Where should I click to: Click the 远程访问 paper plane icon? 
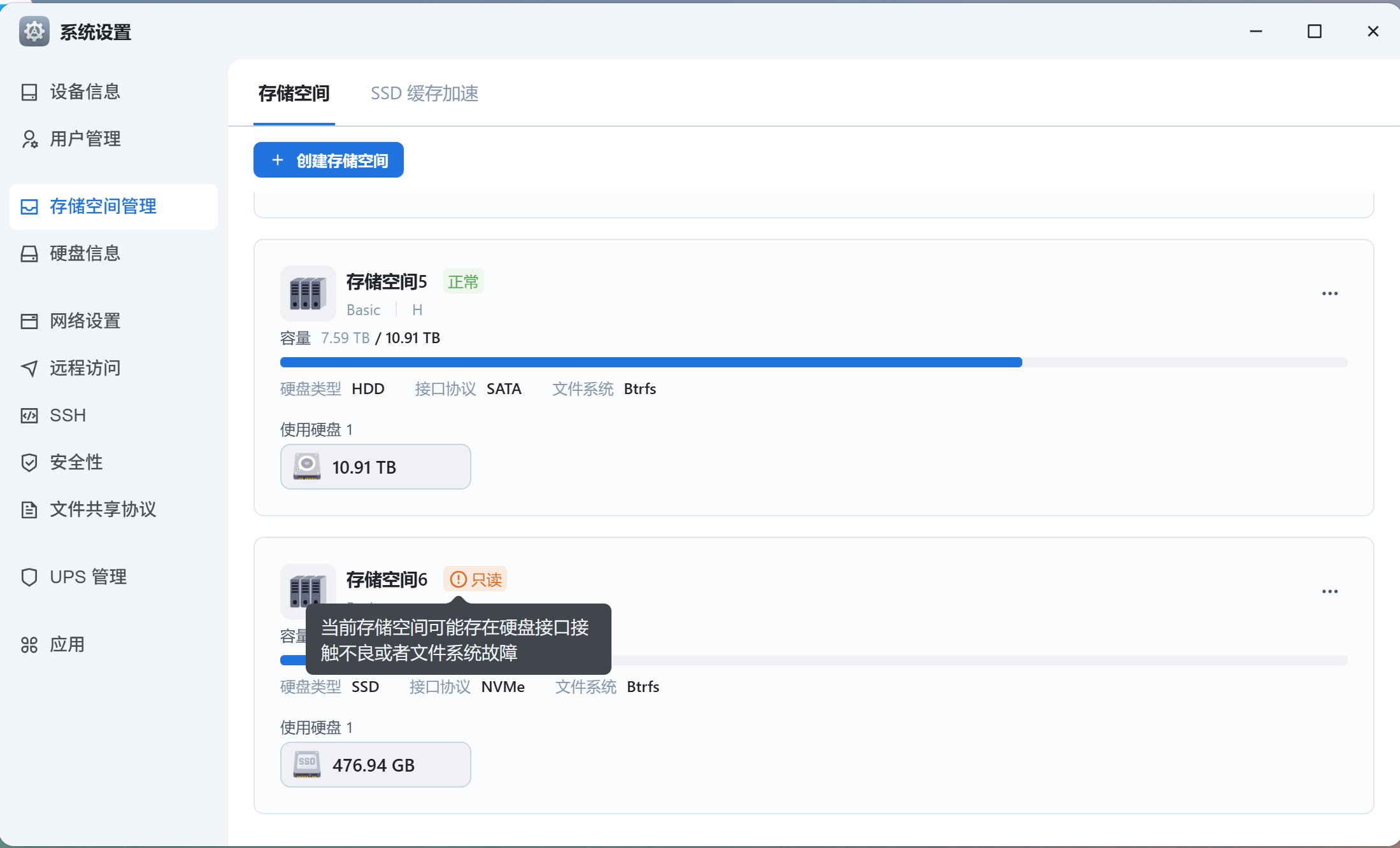tap(29, 369)
